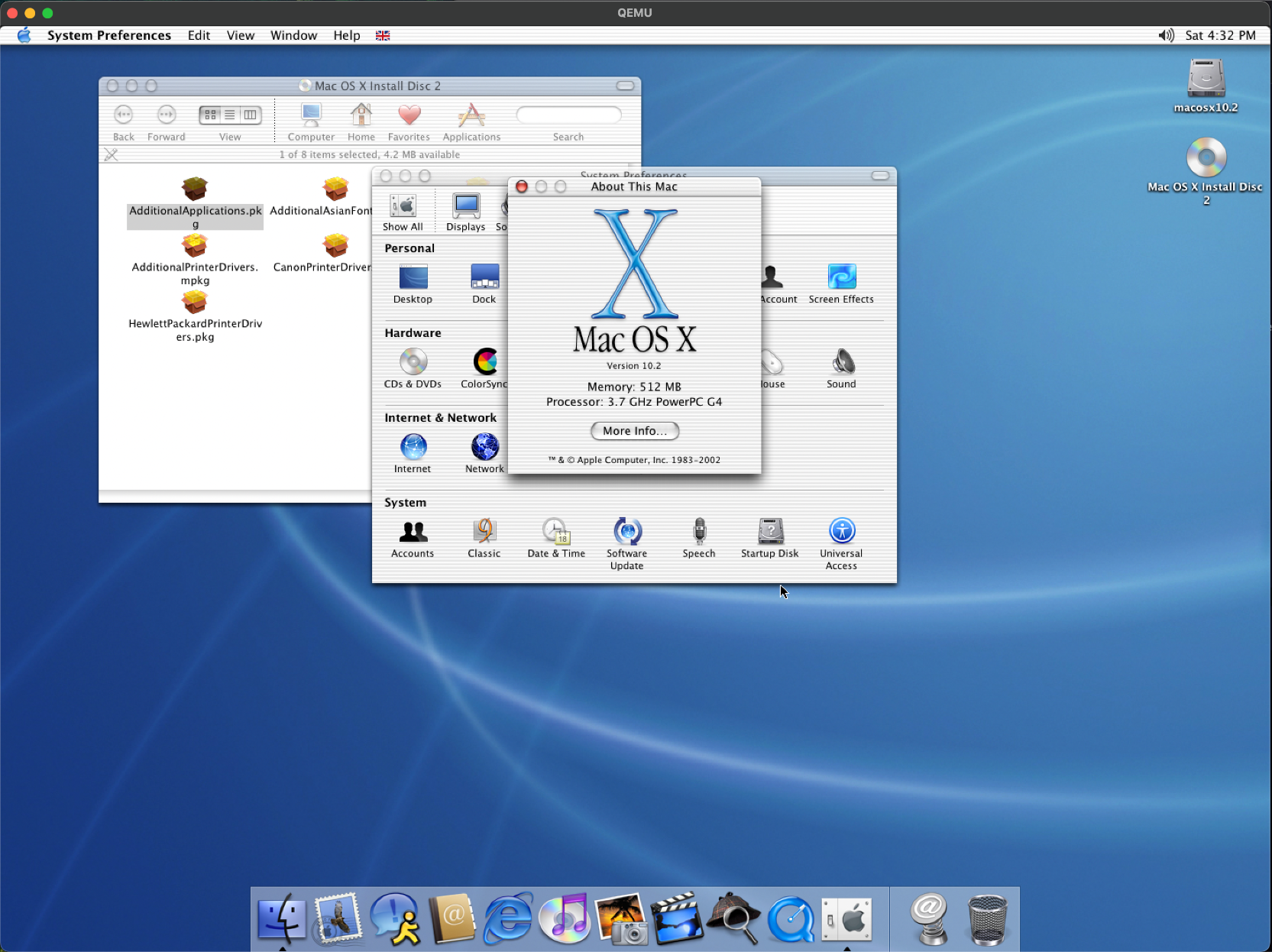The height and width of the screenshot is (952, 1272).
Task: Click Displays in System Preferences toolbar
Action: pos(466,212)
